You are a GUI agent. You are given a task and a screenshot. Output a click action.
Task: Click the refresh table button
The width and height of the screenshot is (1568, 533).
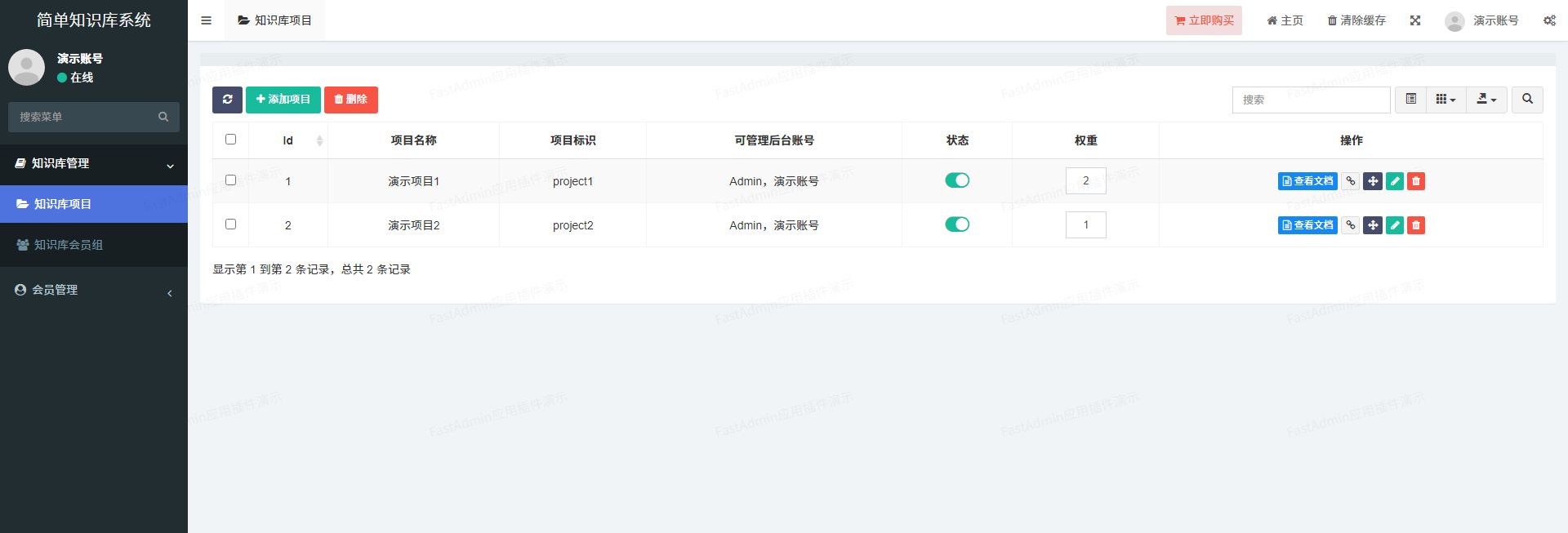coord(227,100)
